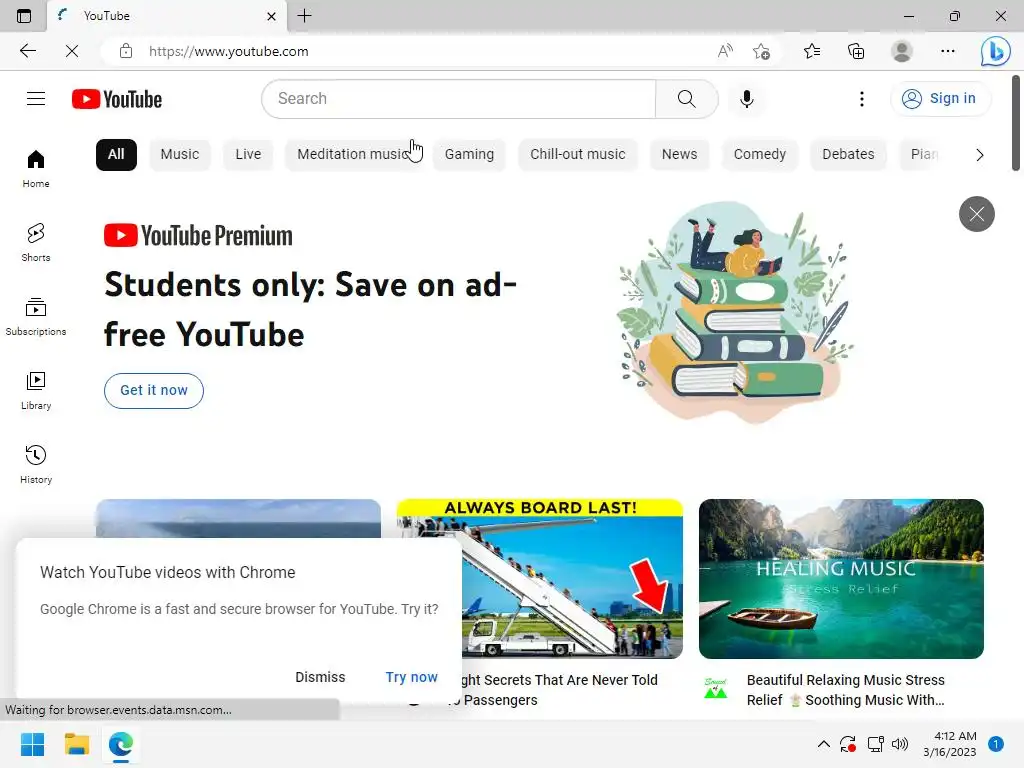Click the volume icon in tray
This screenshot has height=768, width=1024.
[900, 744]
